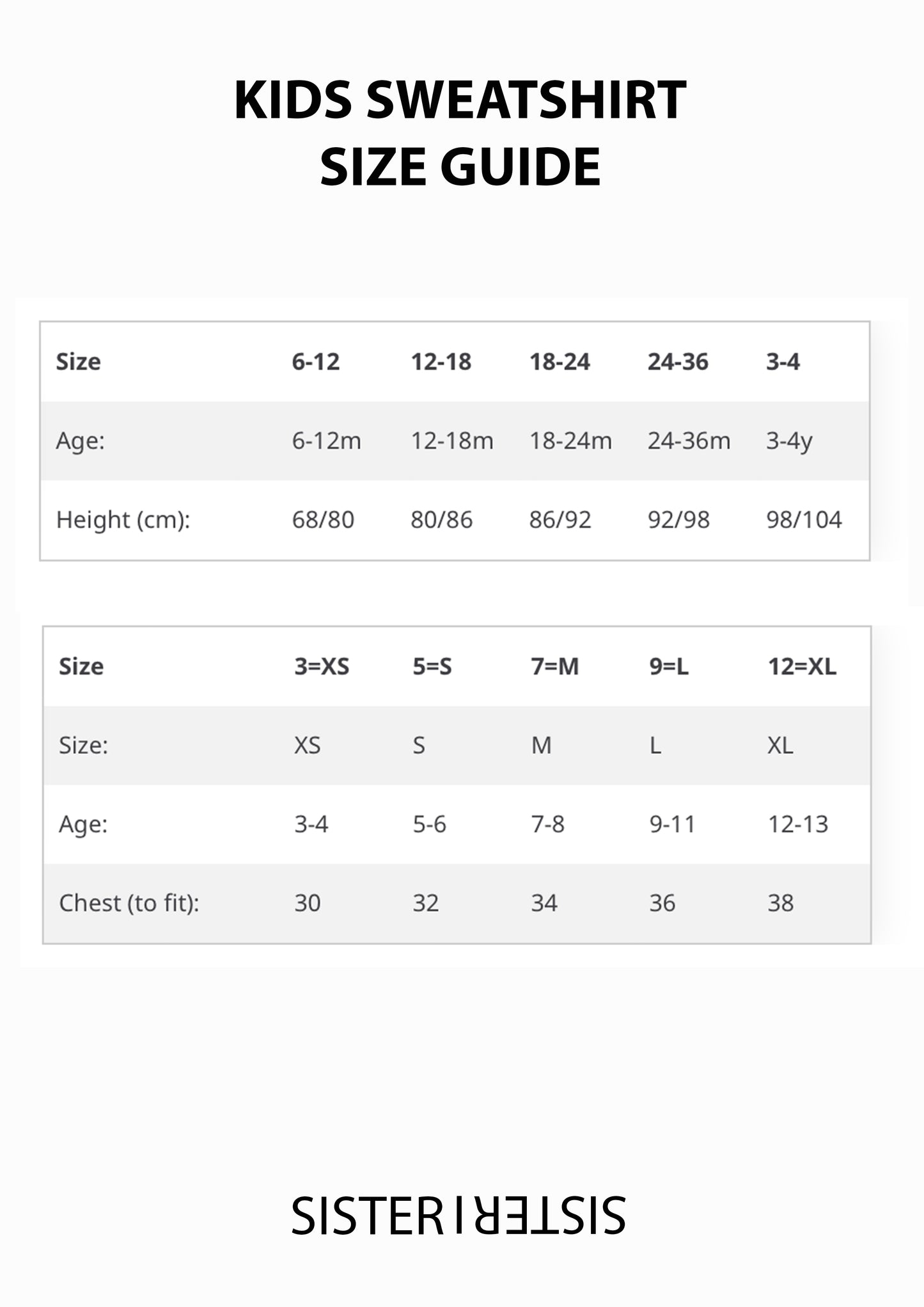Click the Chest (to fit) row label
The image size is (924, 1307).
point(129,903)
